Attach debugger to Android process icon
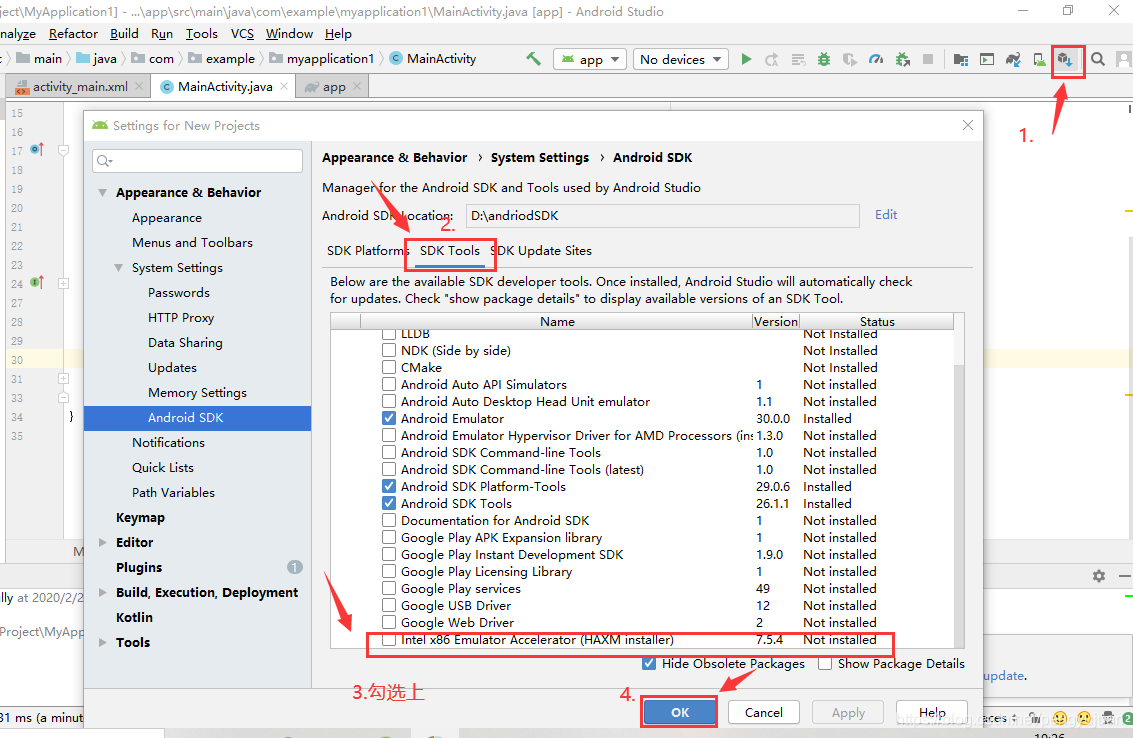This screenshot has height=738, width=1133. 902,59
